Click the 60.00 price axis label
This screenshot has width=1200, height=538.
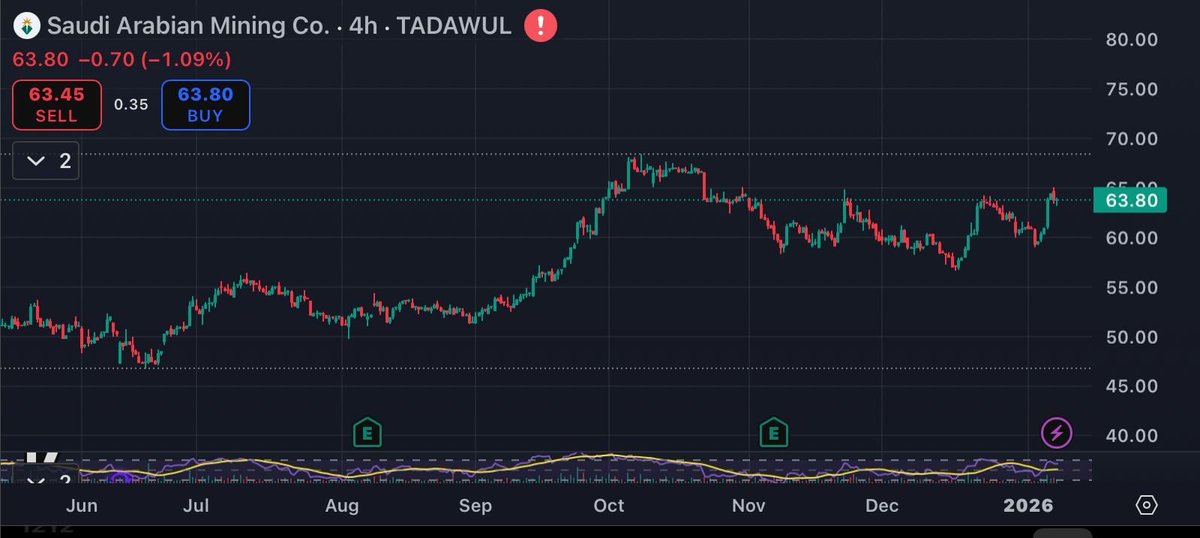coord(1130,238)
